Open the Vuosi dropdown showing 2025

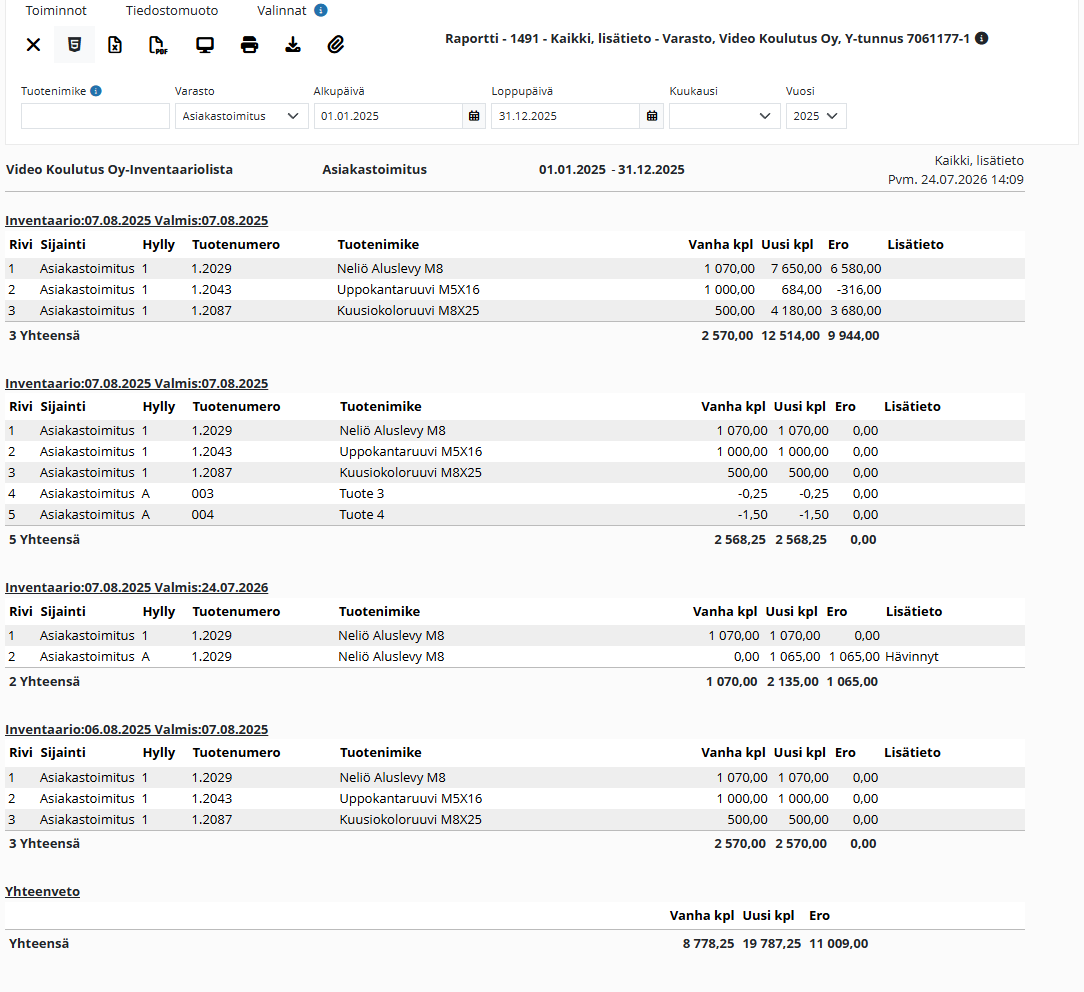[x=816, y=116]
